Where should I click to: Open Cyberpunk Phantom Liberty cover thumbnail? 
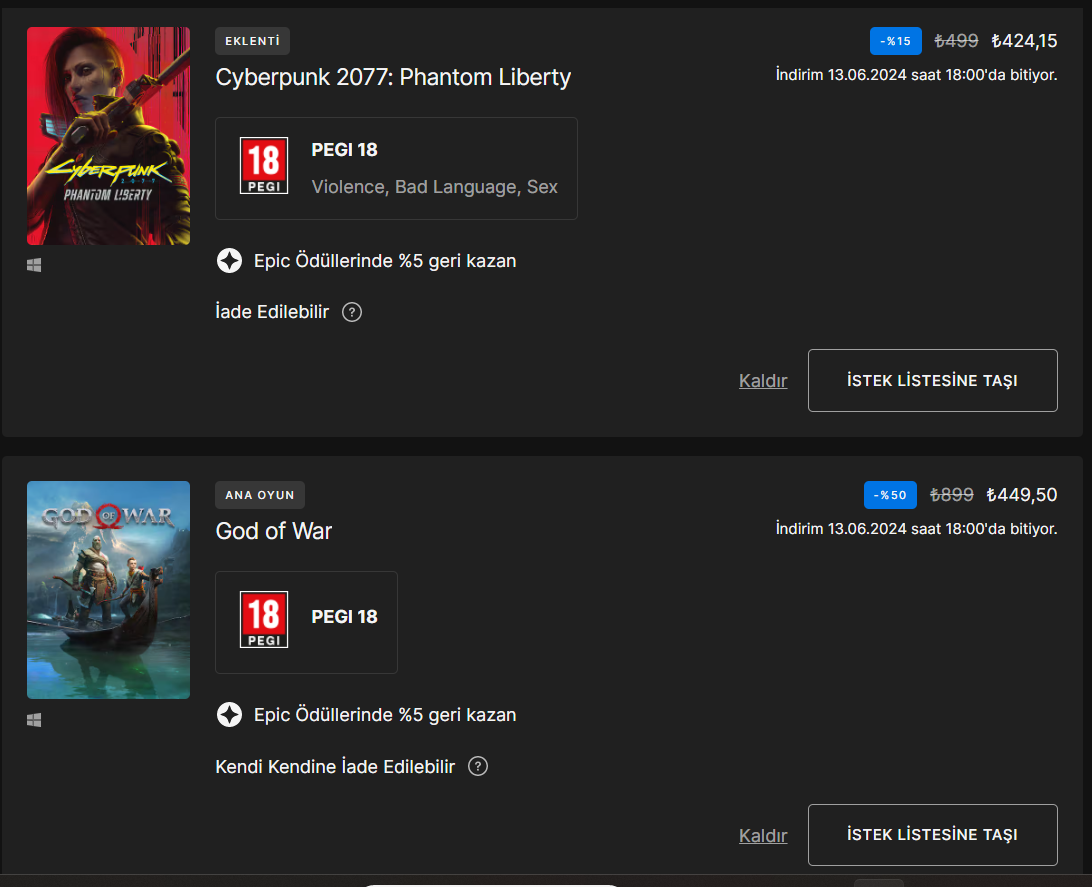coord(108,136)
